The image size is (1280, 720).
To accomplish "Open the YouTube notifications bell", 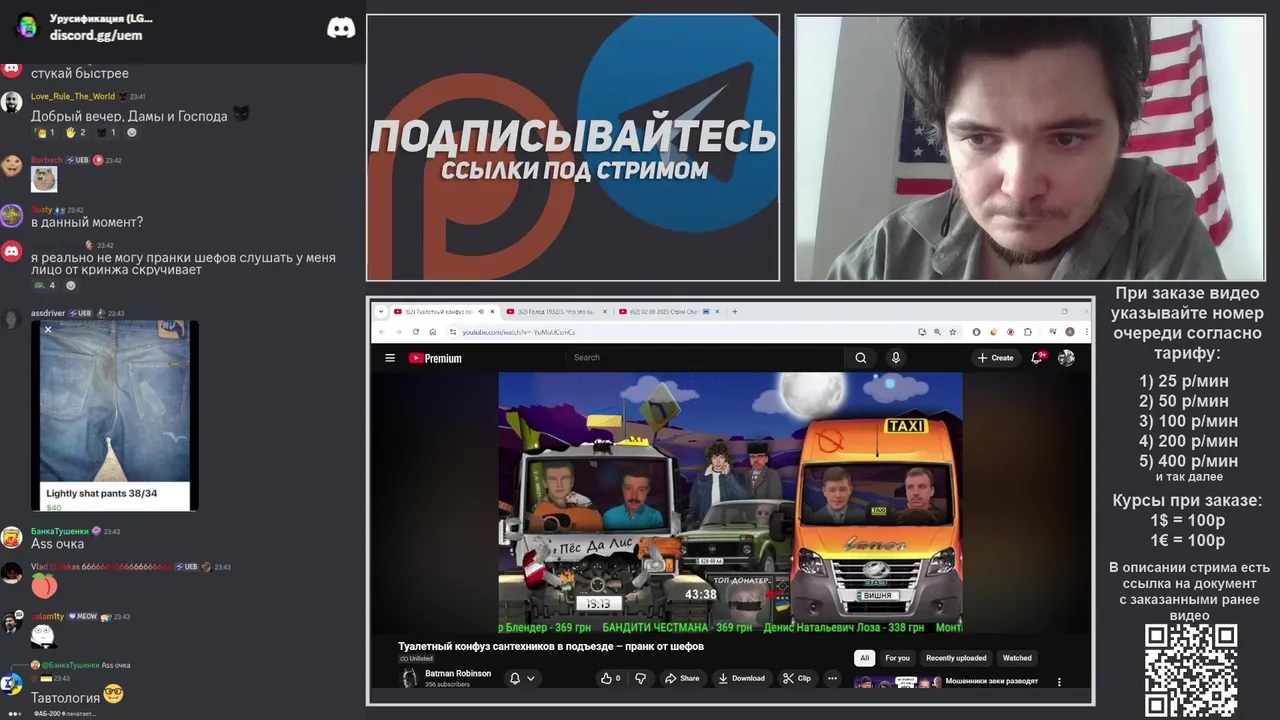I will pyautogui.click(x=1038, y=357).
